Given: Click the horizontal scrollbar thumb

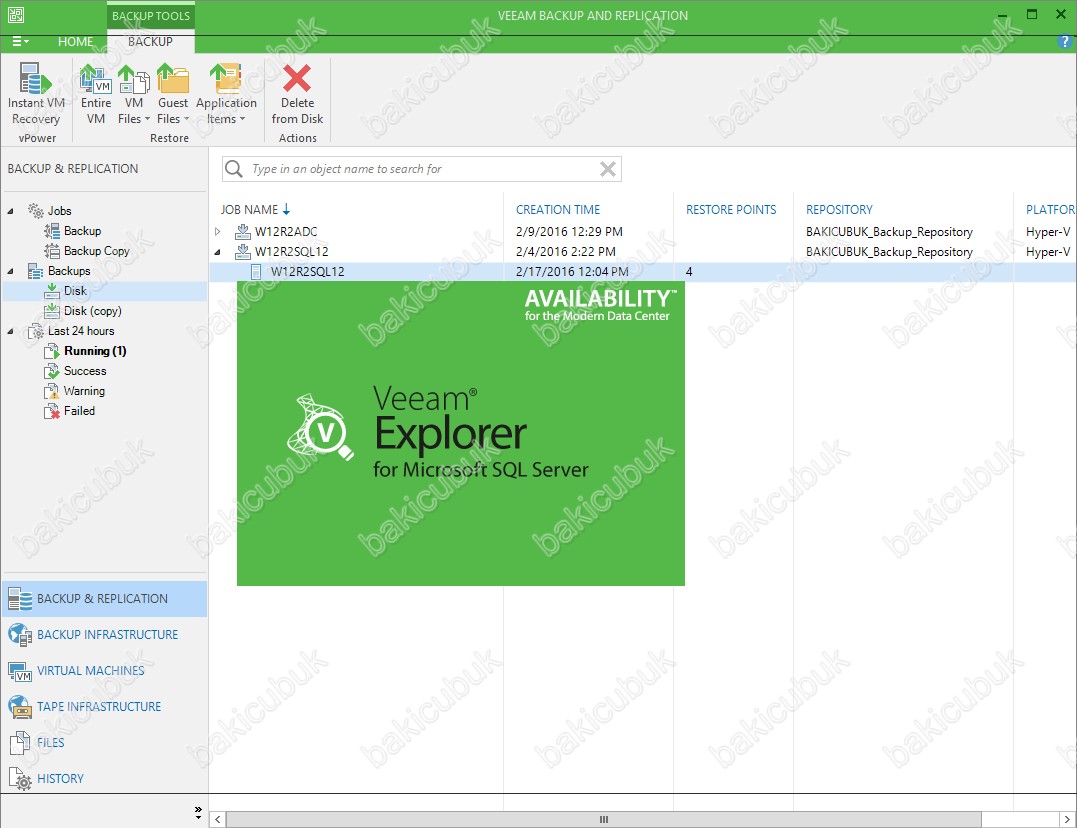Looking at the screenshot, I should click(x=603, y=819).
